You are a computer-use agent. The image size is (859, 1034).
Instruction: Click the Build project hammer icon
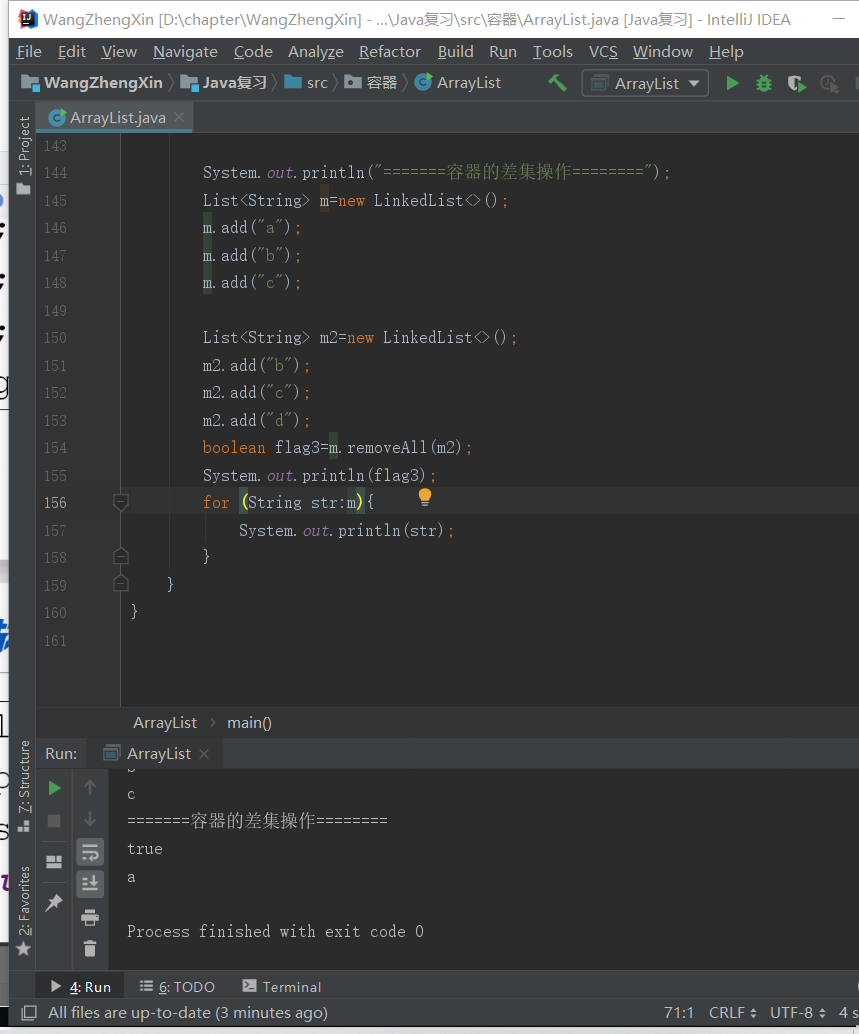coord(557,83)
